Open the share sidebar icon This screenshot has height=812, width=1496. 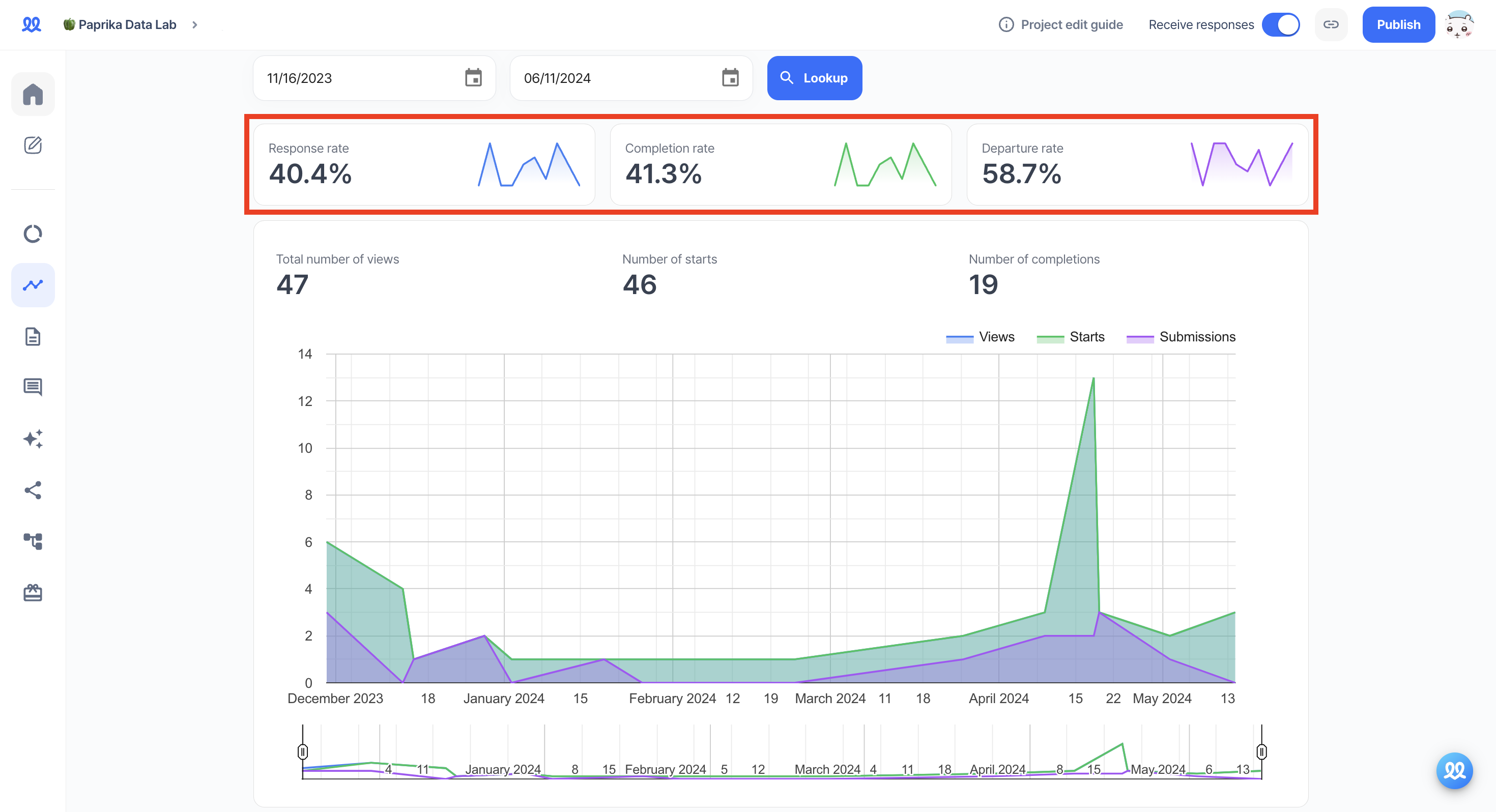(x=33, y=489)
